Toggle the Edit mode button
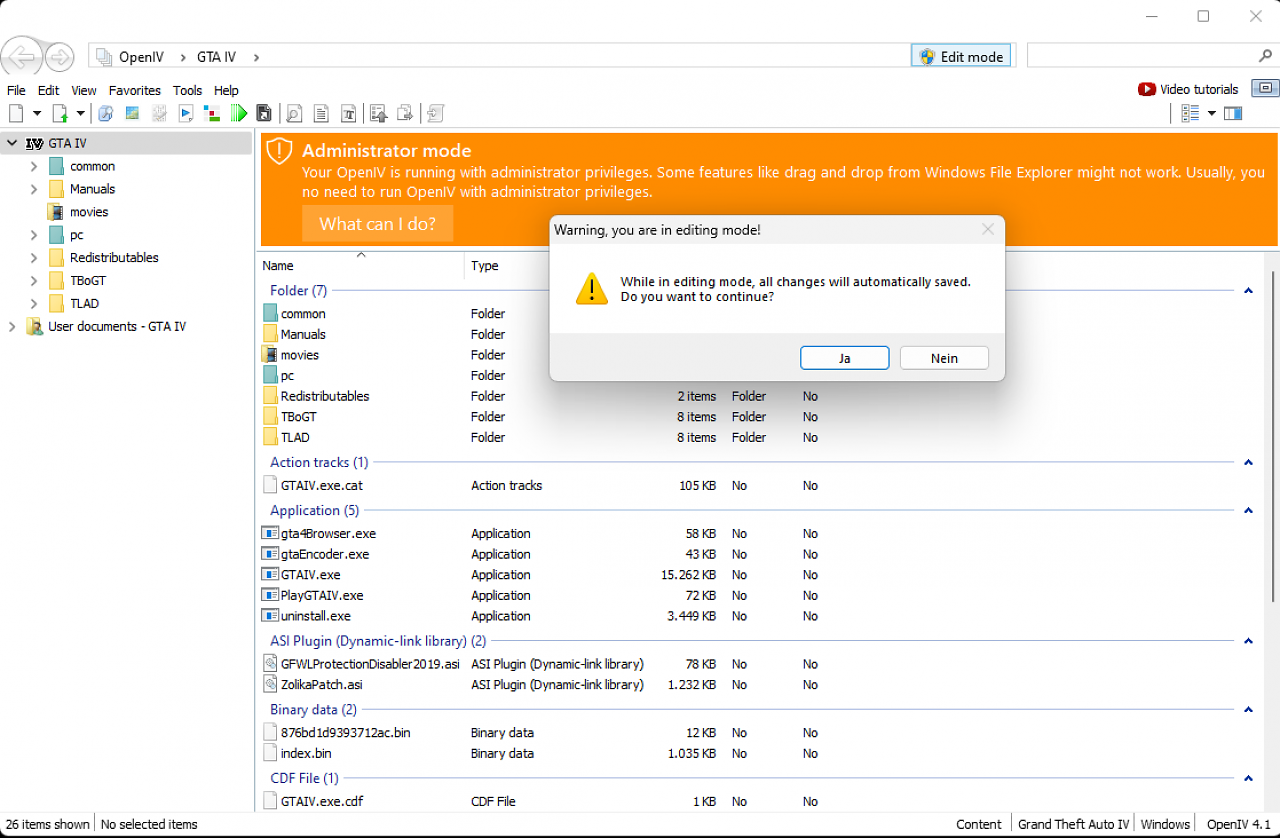1280x838 pixels. 961,56
